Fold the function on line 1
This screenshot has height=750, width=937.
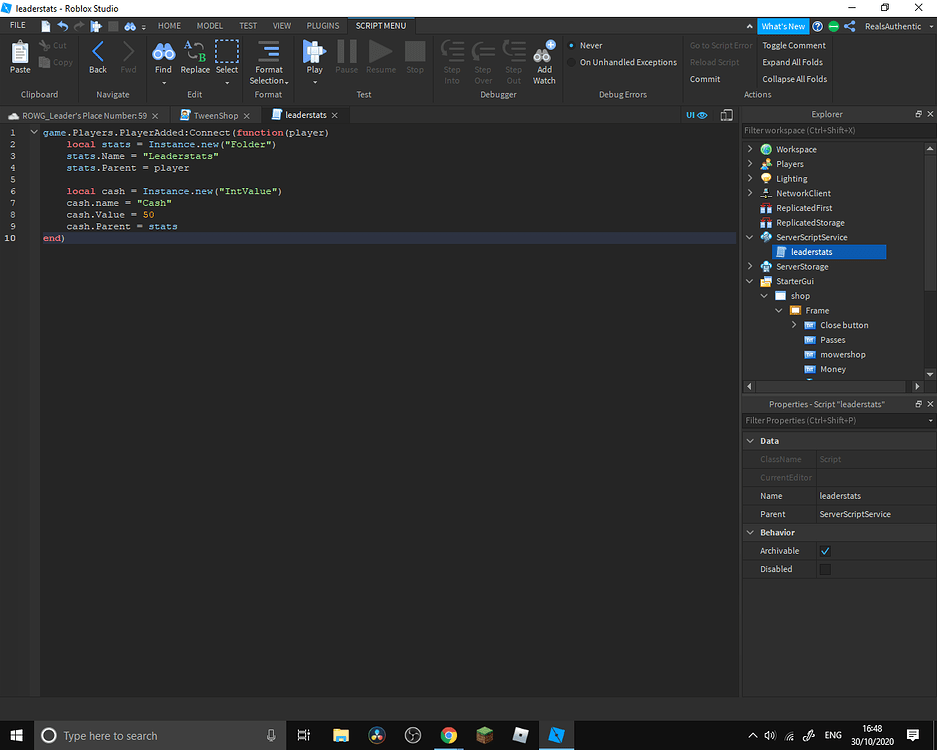click(x=34, y=132)
